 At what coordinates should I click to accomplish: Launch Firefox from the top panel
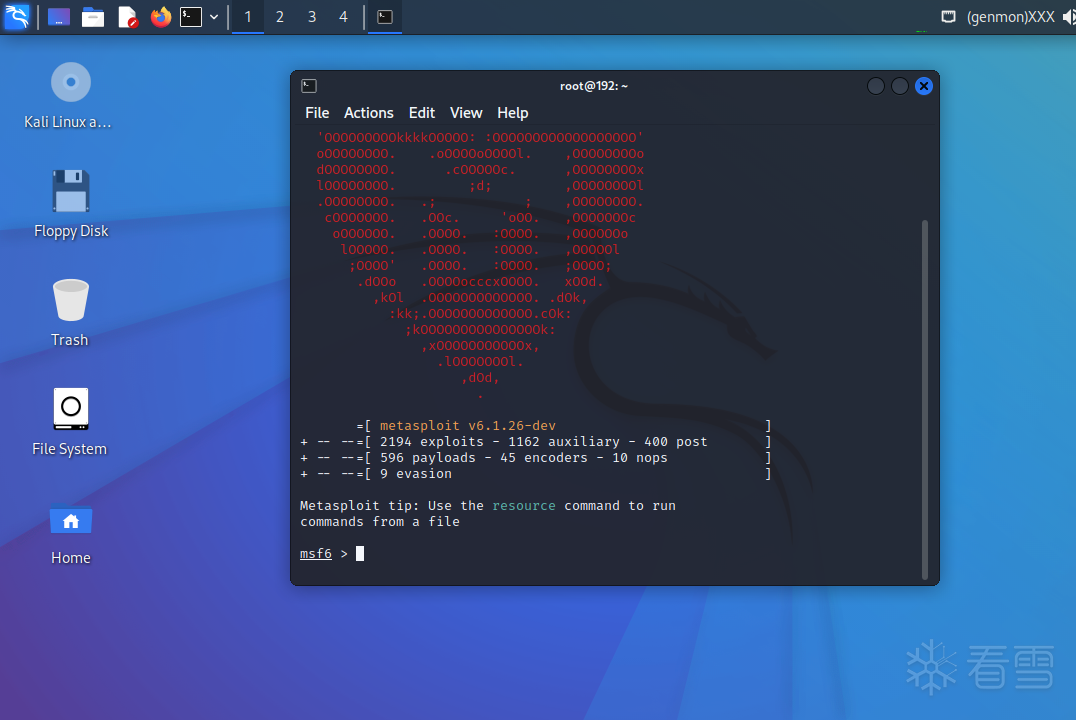click(161, 16)
